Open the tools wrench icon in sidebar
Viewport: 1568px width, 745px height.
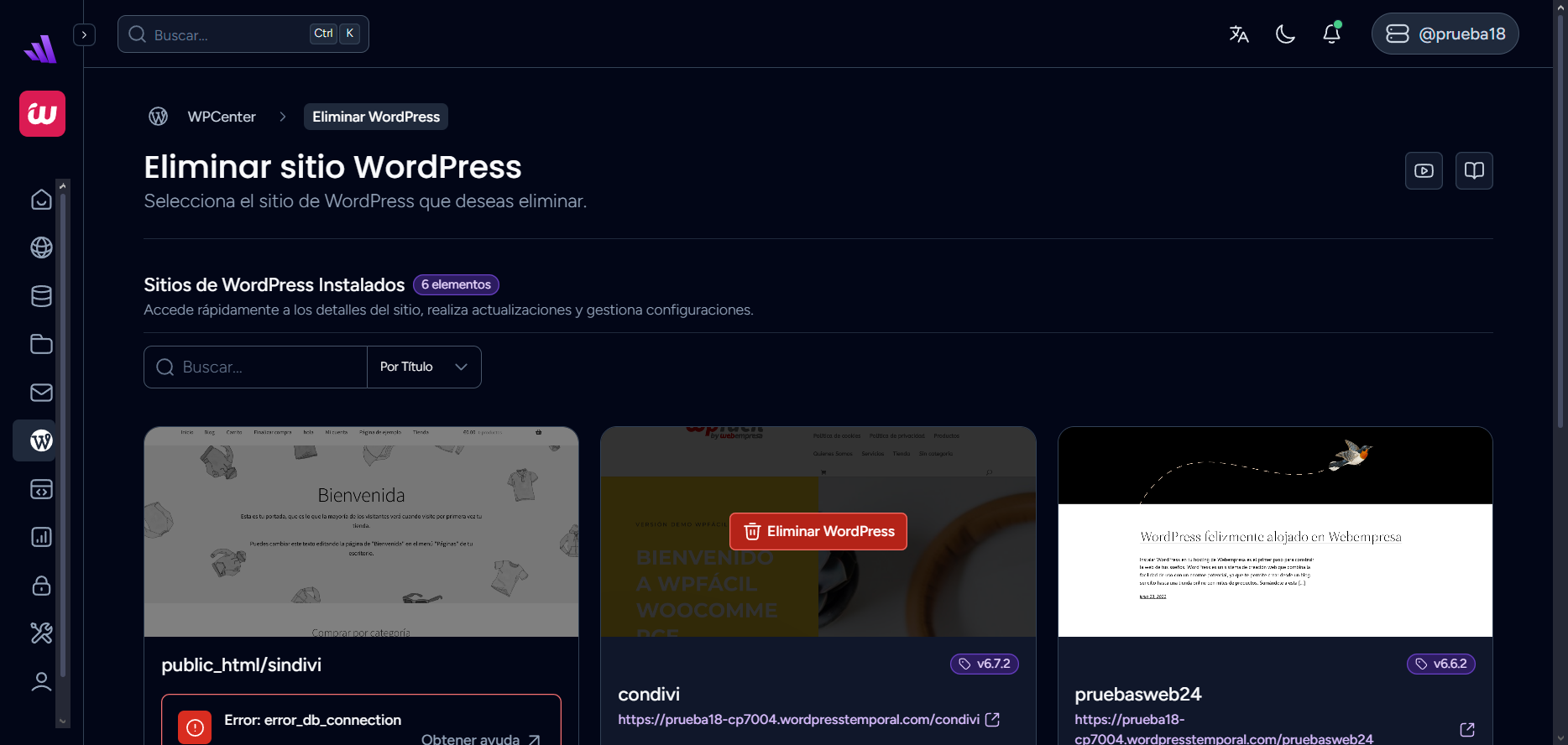pos(41,633)
